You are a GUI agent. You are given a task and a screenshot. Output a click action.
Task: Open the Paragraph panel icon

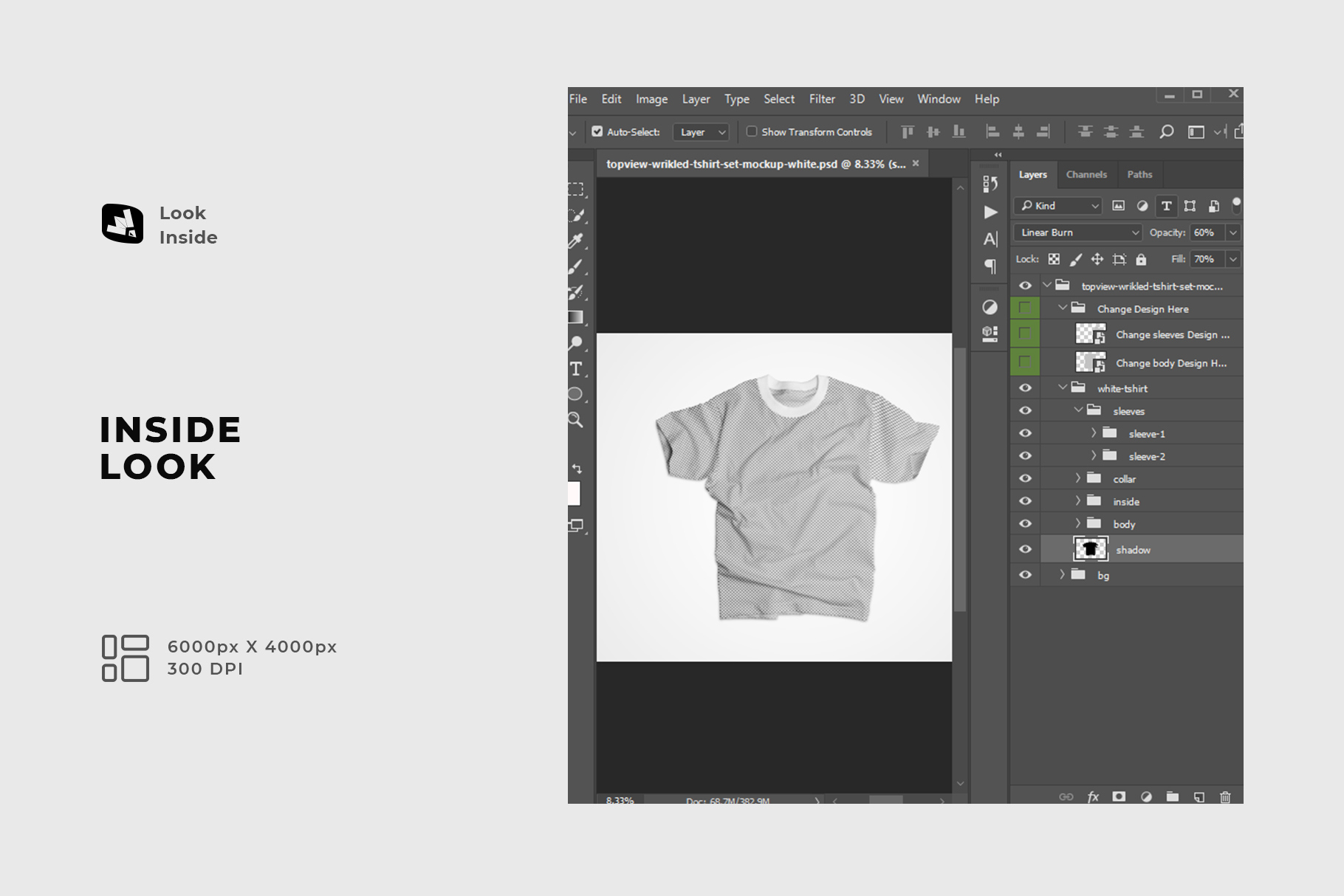point(990,266)
